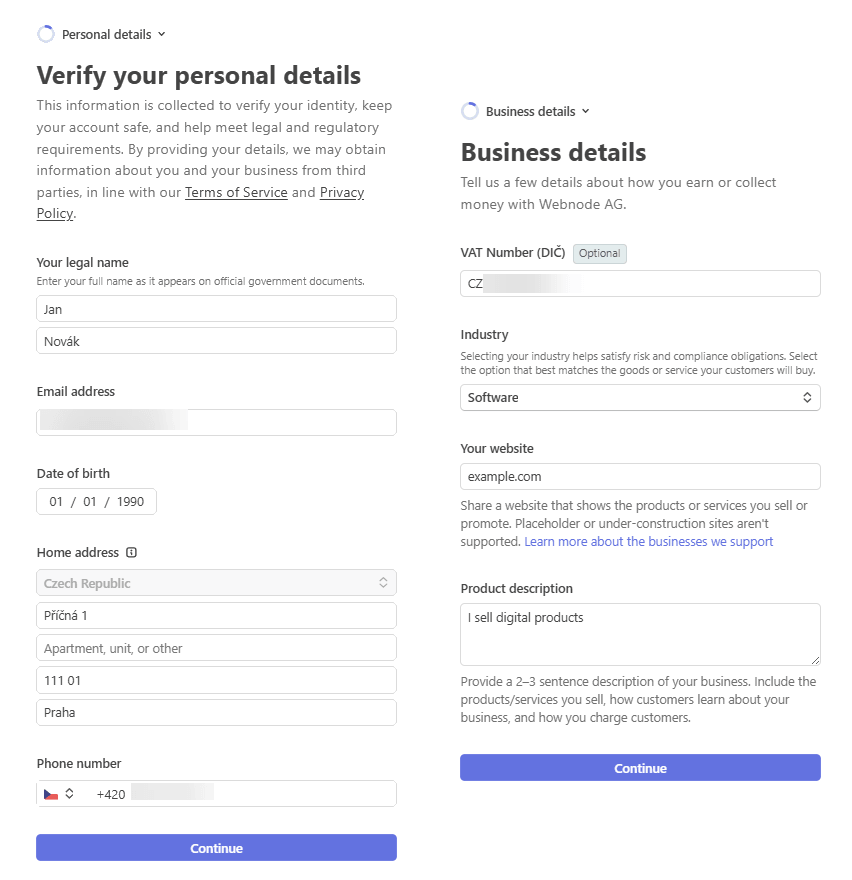Click Continue under the Phone number field
This screenshot has height=880, width=852.
(x=217, y=847)
